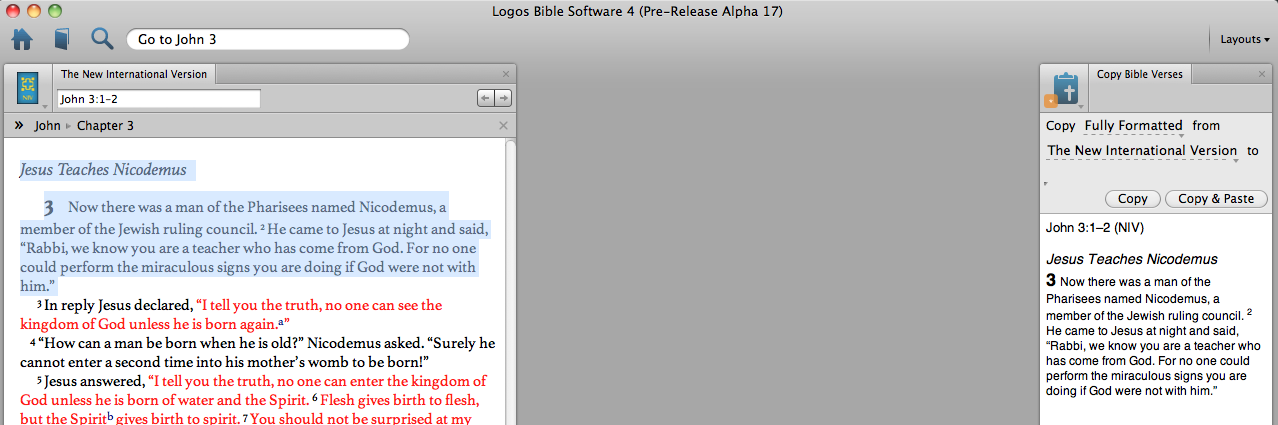Click verse 3 text In reply Jesus declared
The width and height of the screenshot is (1278, 425).
click(x=117, y=305)
